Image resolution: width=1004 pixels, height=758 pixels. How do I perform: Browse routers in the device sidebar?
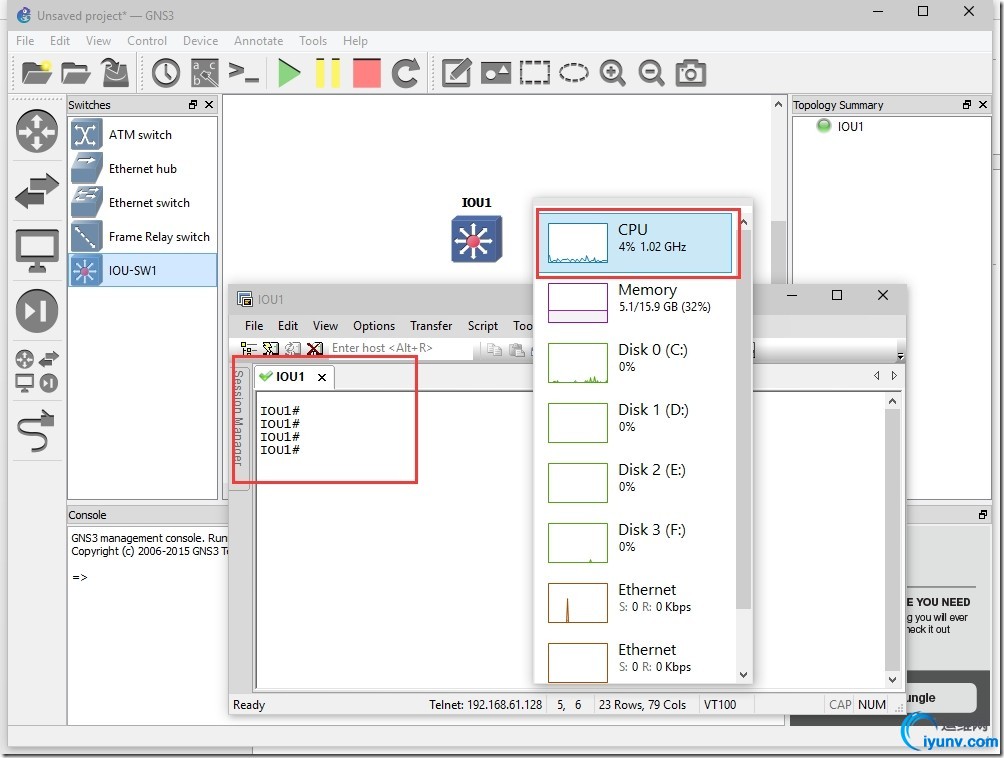click(x=37, y=131)
